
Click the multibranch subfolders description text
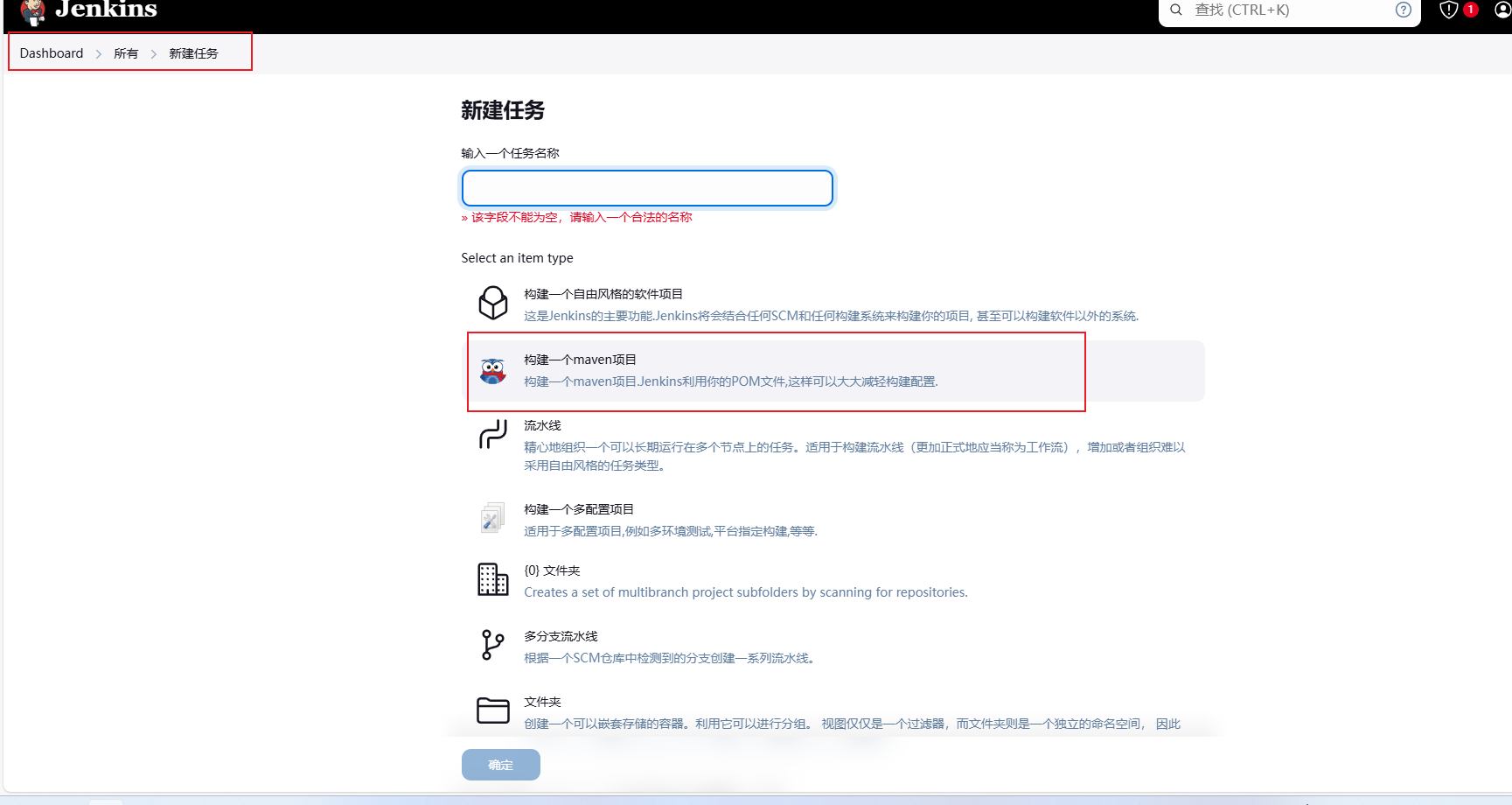(746, 592)
